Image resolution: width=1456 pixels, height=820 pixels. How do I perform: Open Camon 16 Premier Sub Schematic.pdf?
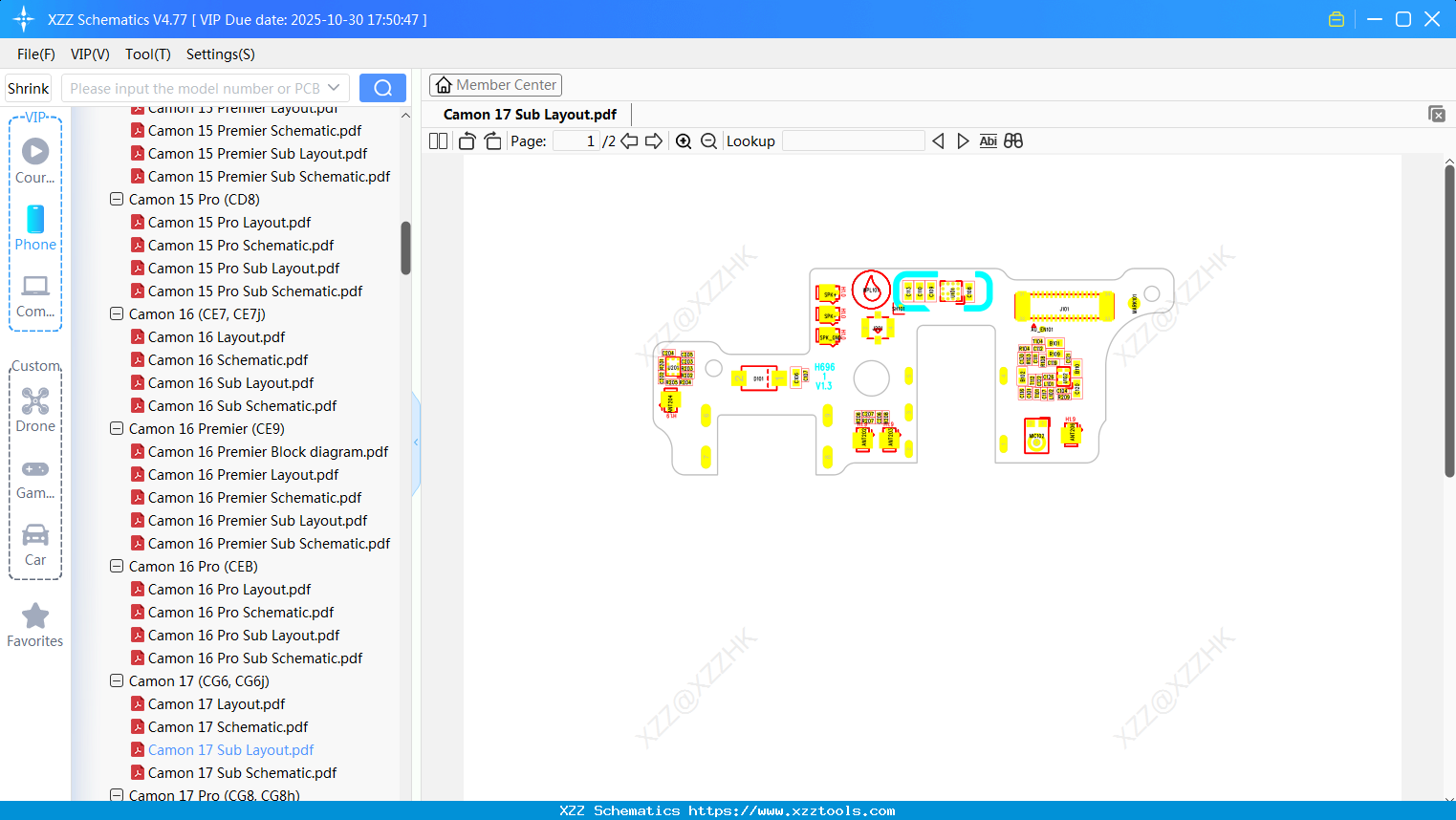(270, 544)
